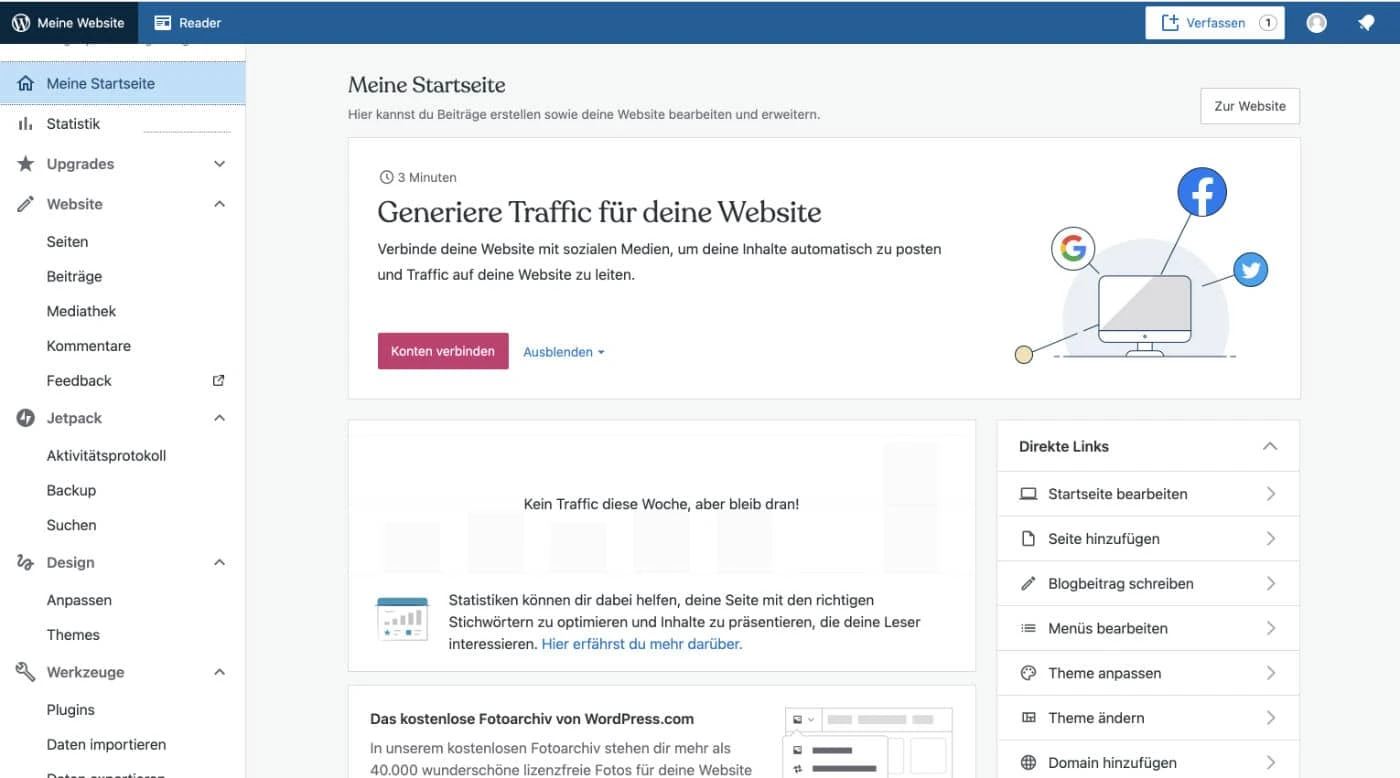Click the pencil icon for Blogbeitrag schreiben

pyautogui.click(x=1028, y=583)
